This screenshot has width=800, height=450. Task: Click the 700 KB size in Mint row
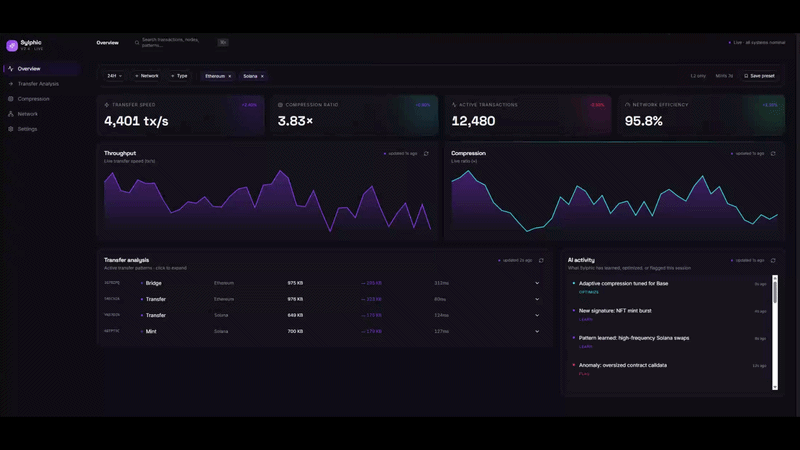coord(295,332)
